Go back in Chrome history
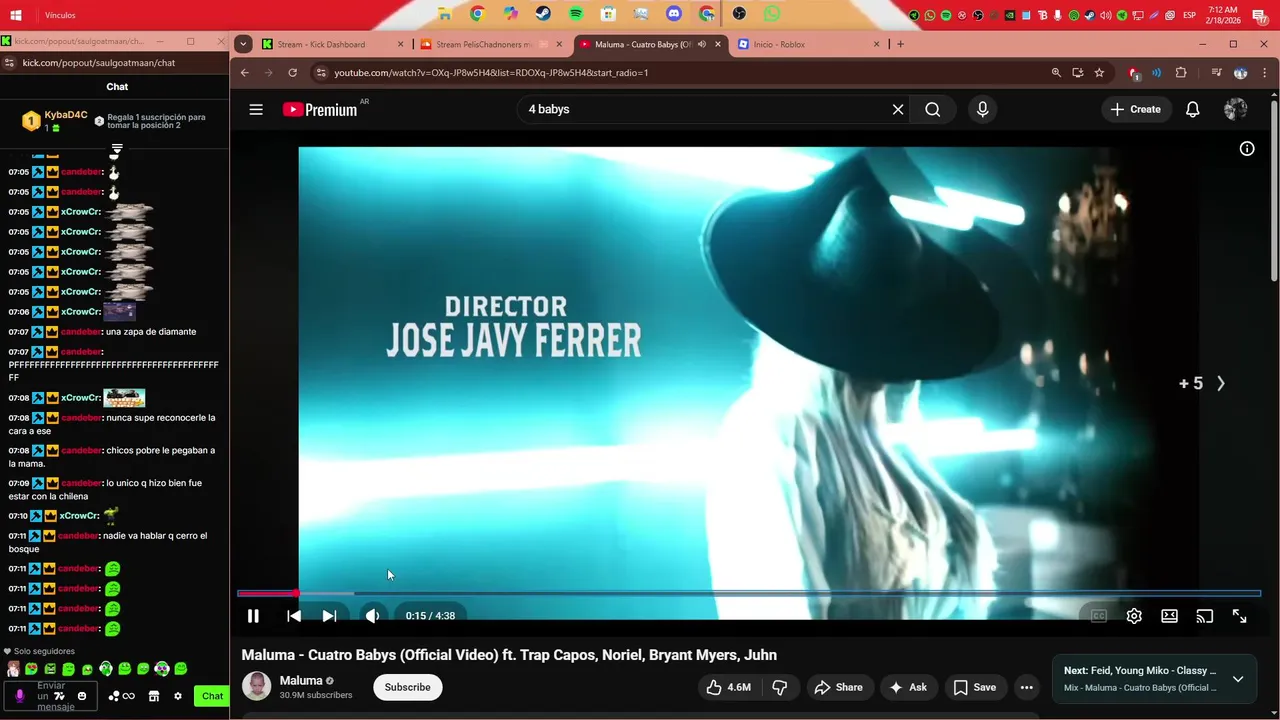Screen dimensions: 1280x720 click(245, 73)
